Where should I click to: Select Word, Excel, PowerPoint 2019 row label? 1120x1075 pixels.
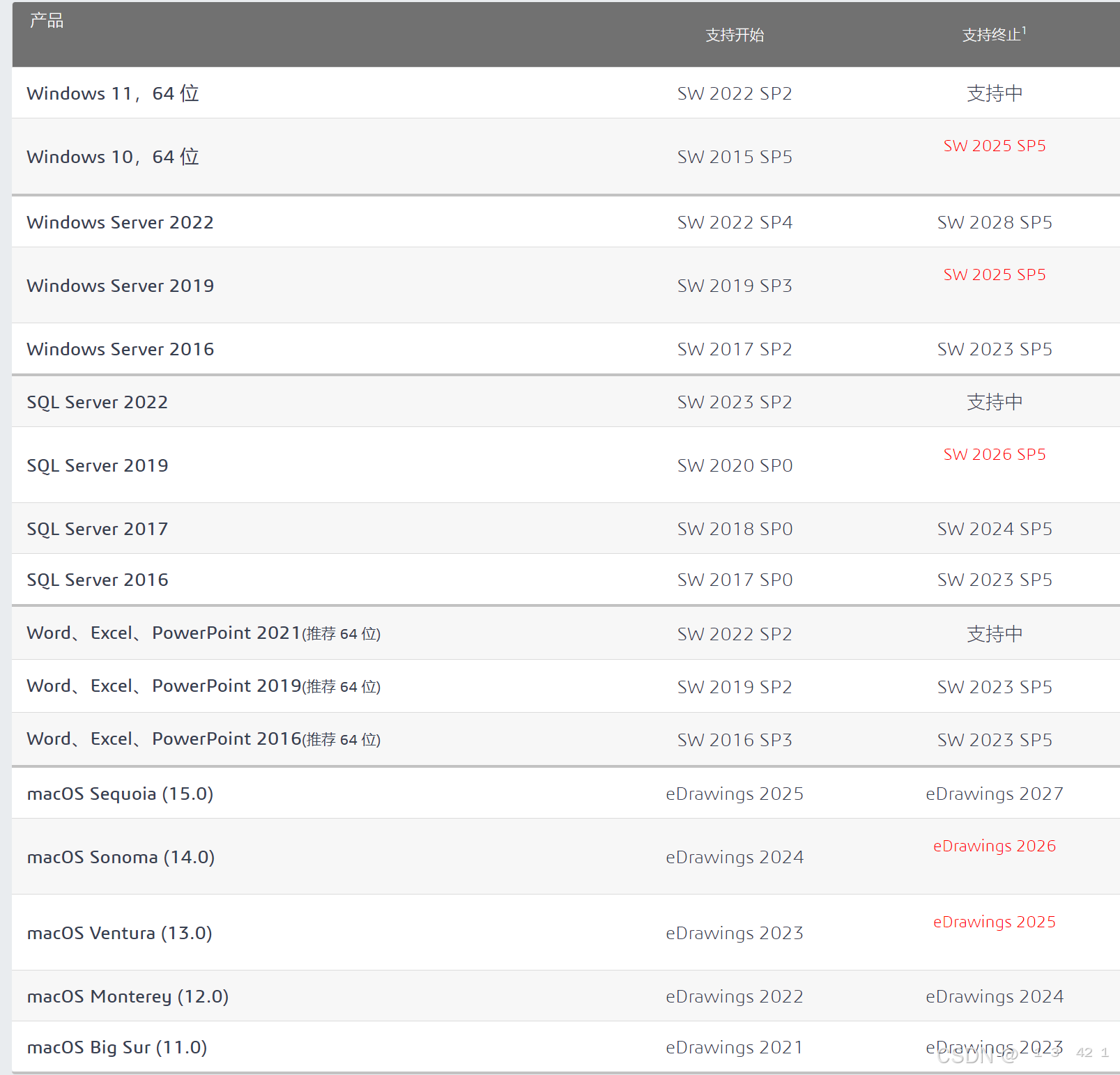(x=204, y=686)
